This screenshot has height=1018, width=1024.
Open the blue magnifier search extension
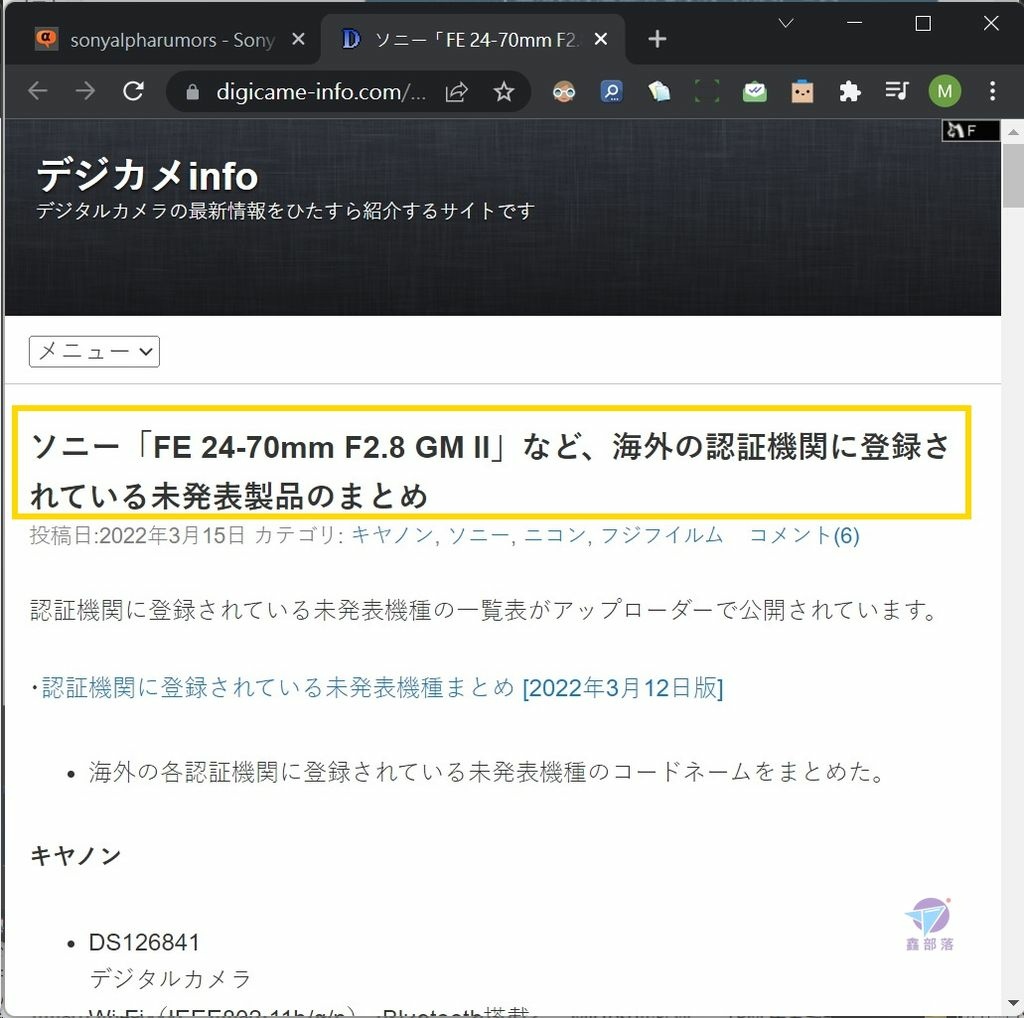tap(611, 91)
